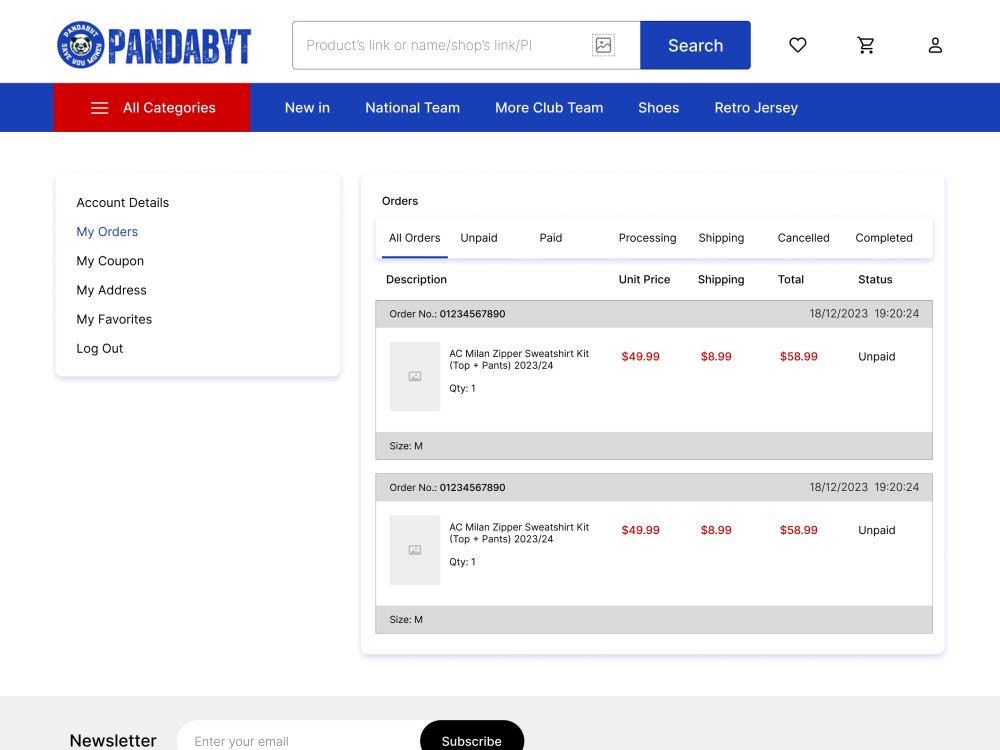Click second order's $49.99 unit price

tap(640, 530)
